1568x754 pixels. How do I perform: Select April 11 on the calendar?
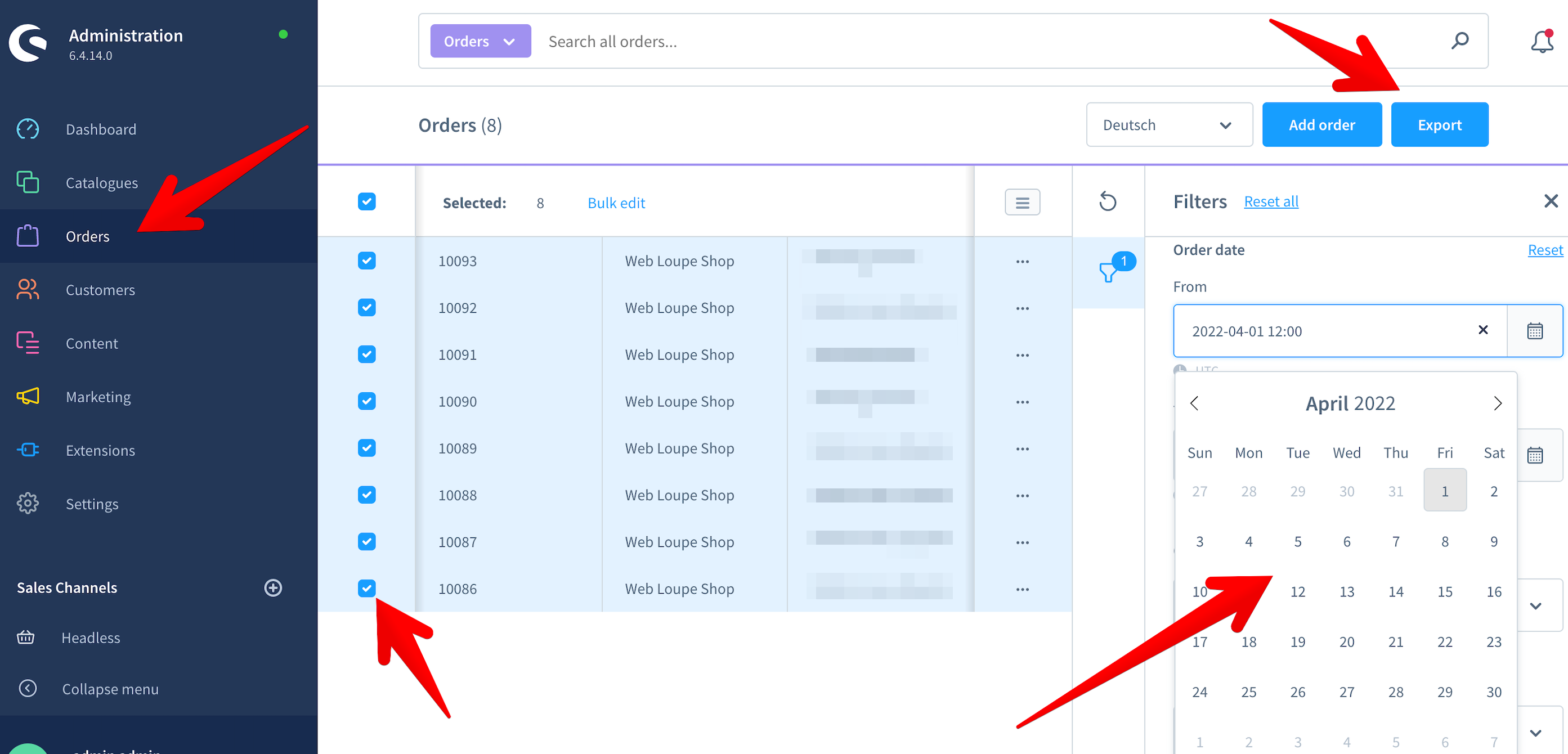1248,591
